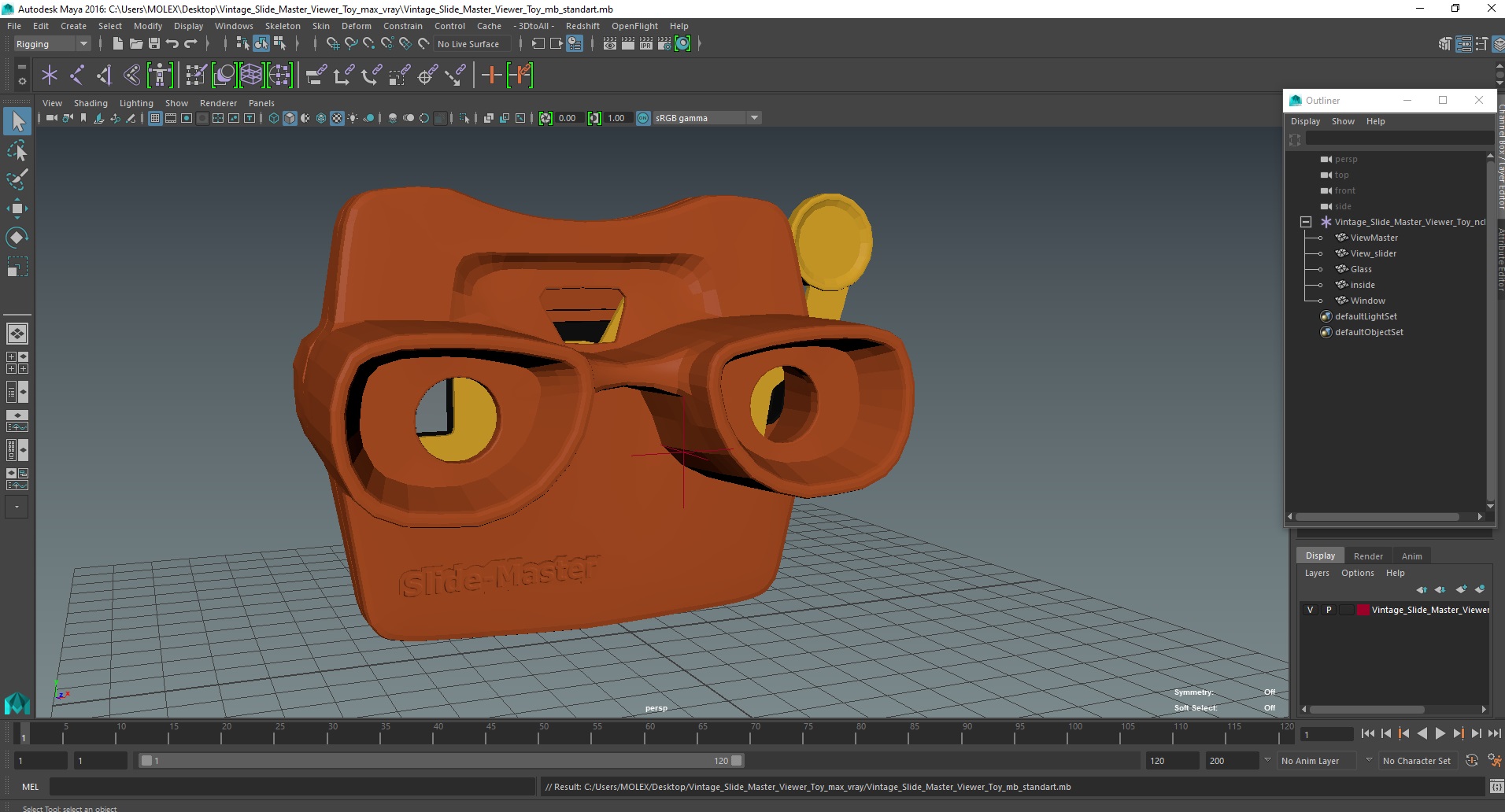The width and height of the screenshot is (1505, 812).
Task: Toggle layer playback P box
Action: click(1329, 610)
